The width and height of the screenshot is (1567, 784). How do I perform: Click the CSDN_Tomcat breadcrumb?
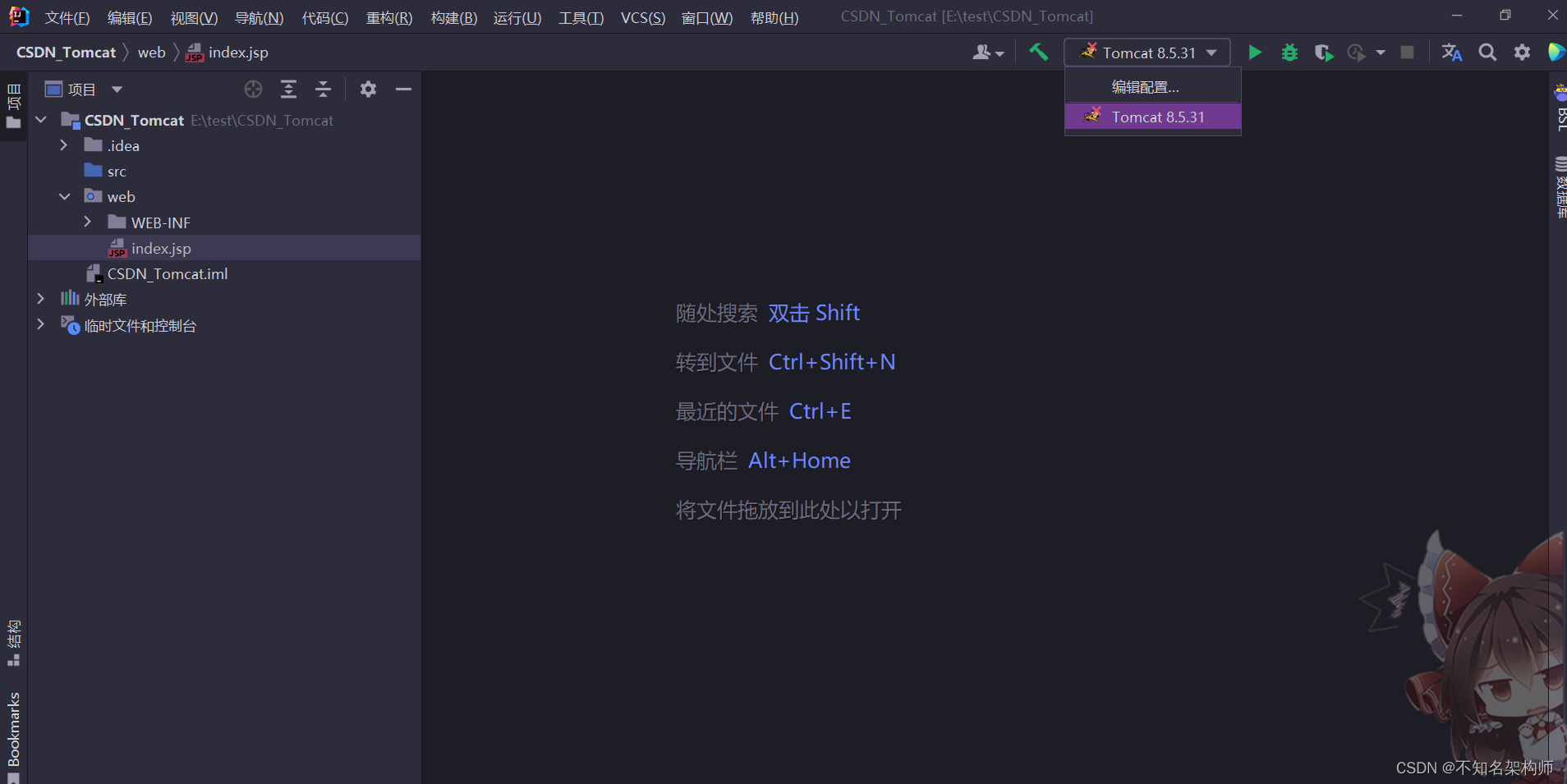tap(66, 52)
